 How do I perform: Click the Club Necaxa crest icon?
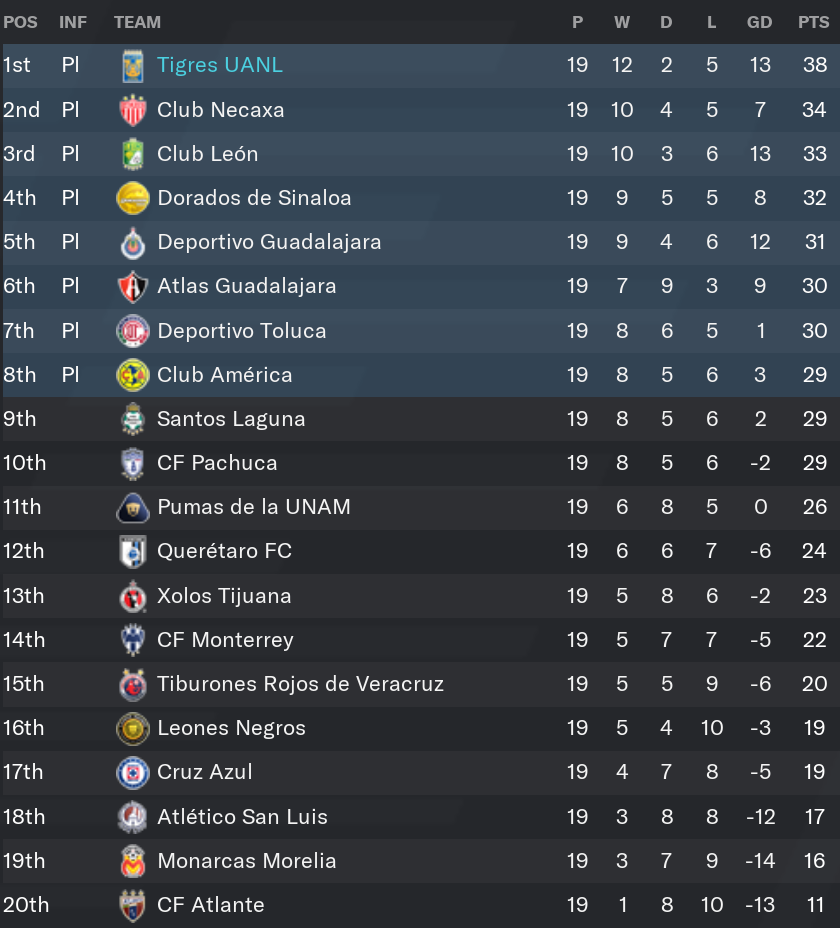tap(133, 110)
